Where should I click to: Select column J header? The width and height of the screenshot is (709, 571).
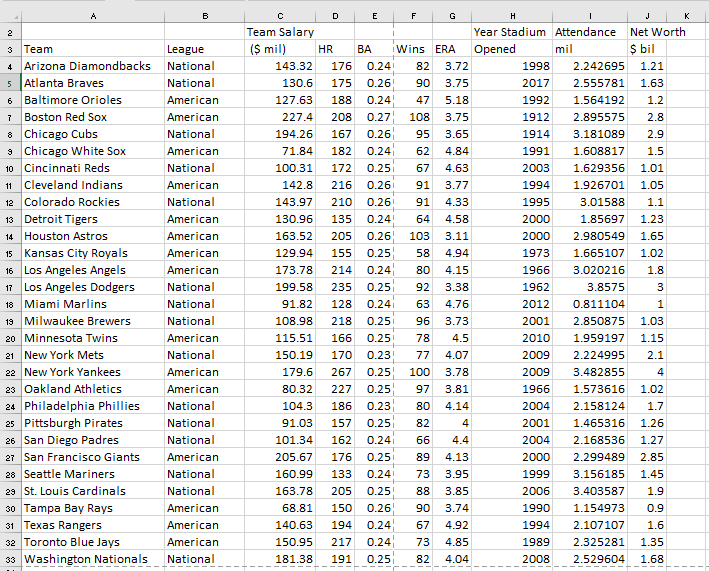point(647,17)
